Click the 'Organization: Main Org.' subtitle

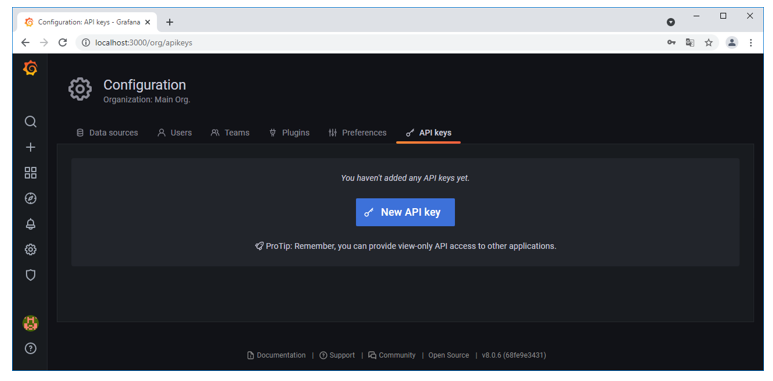point(147,100)
